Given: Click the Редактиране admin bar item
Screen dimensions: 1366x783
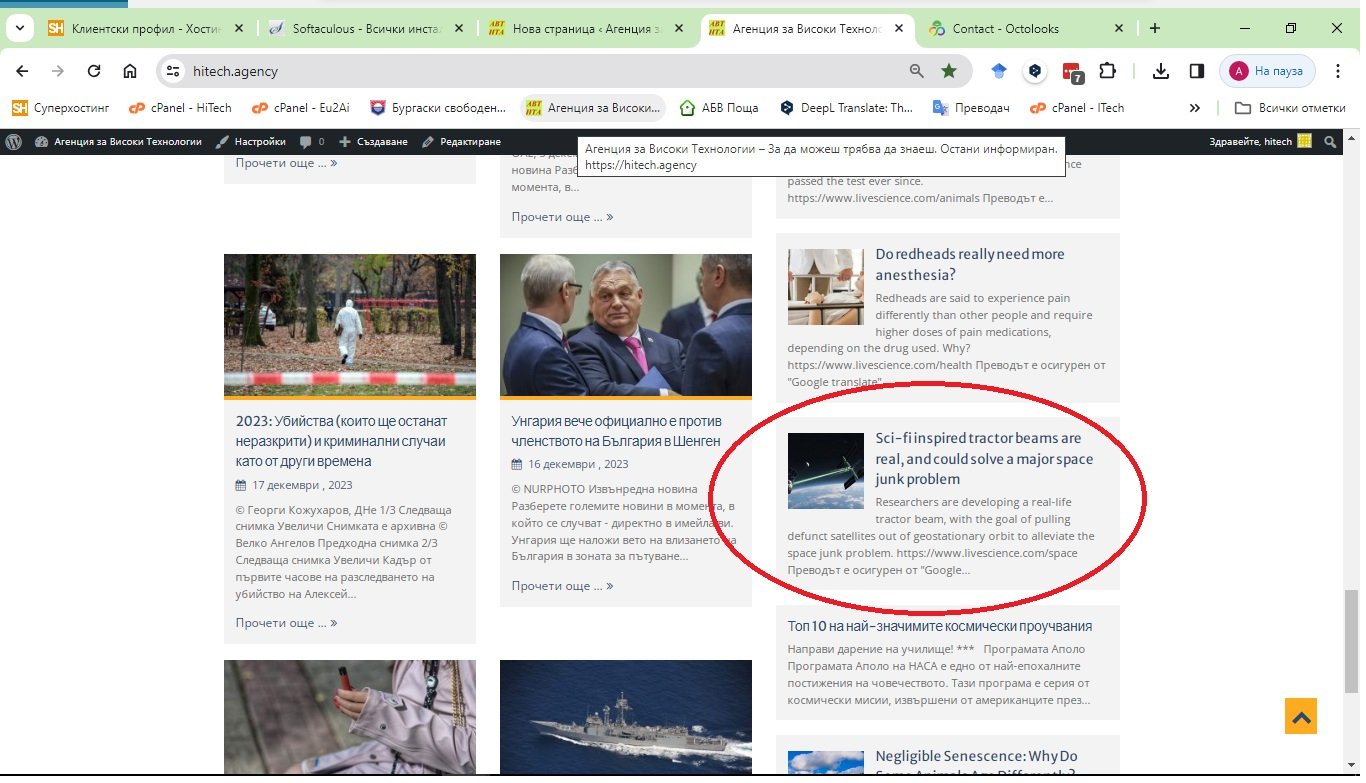Looking at the screenshot, I should tap(461, 142).
